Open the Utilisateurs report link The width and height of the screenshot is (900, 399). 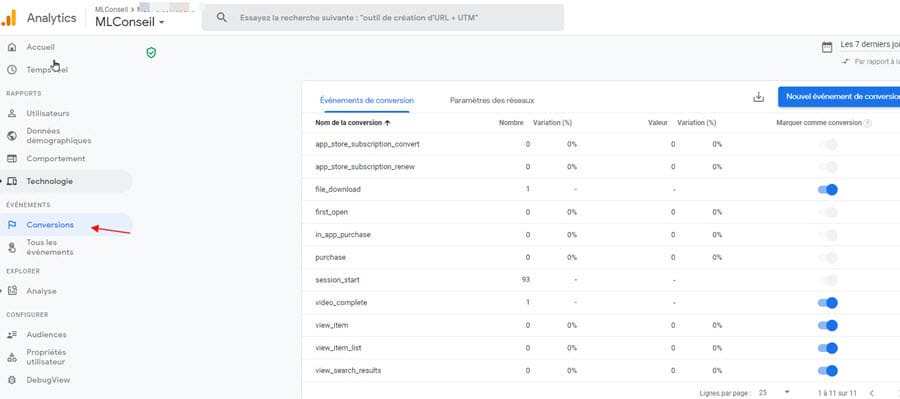coord(48,114)
